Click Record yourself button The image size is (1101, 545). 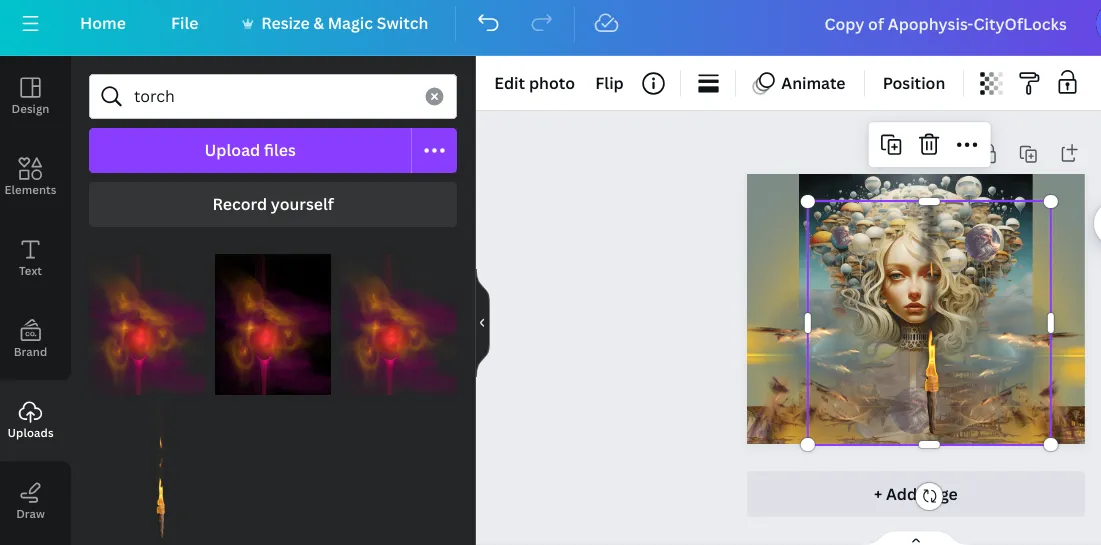click(272, 204)
